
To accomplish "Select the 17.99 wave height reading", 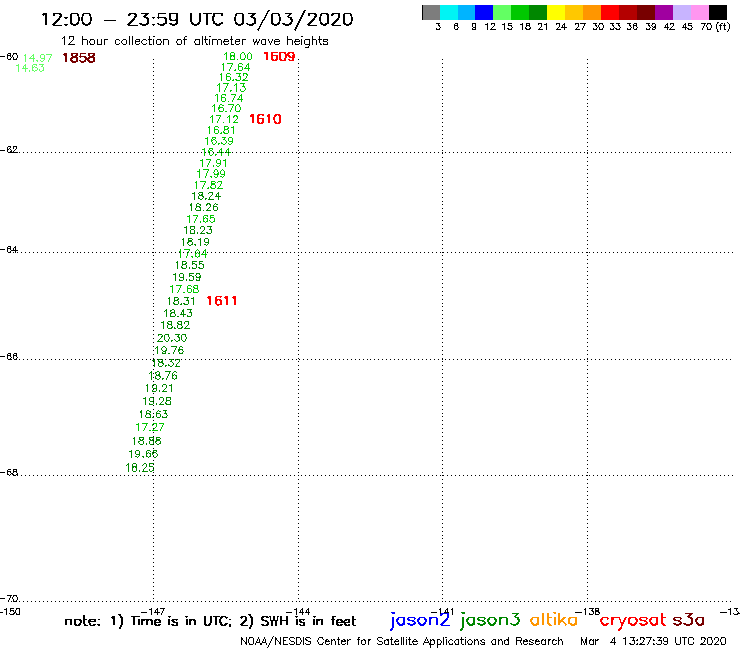I will click(x=211, y=174).
